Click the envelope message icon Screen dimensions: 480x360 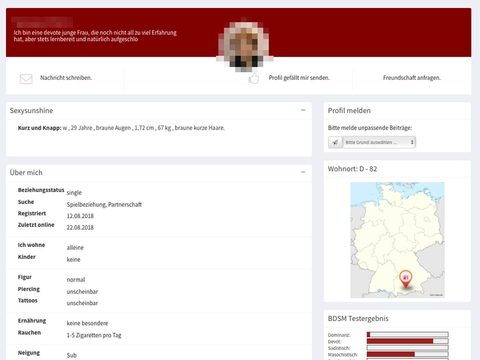pos(26,79)
